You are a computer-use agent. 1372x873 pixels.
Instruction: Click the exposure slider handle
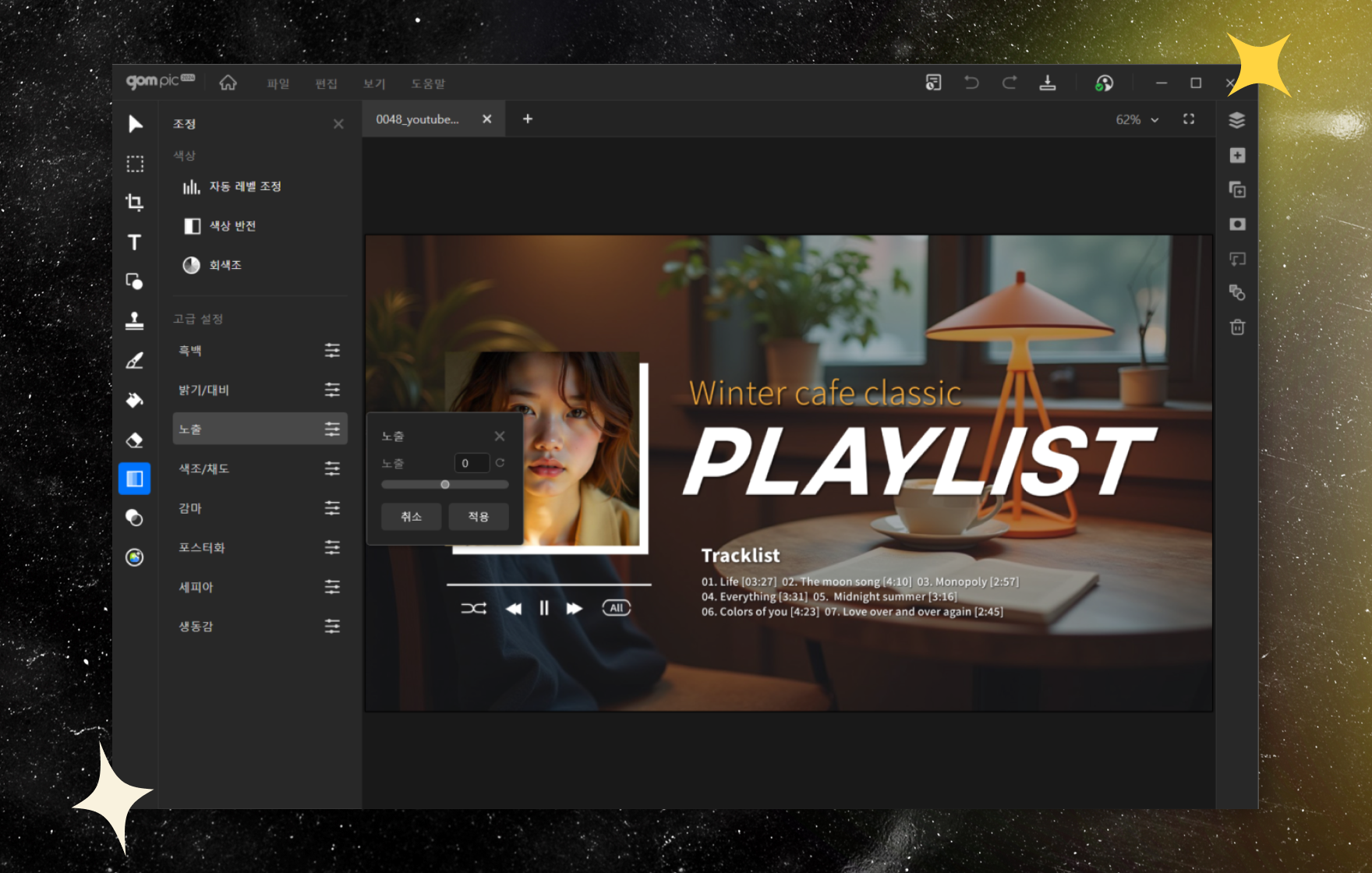point(445,485)
